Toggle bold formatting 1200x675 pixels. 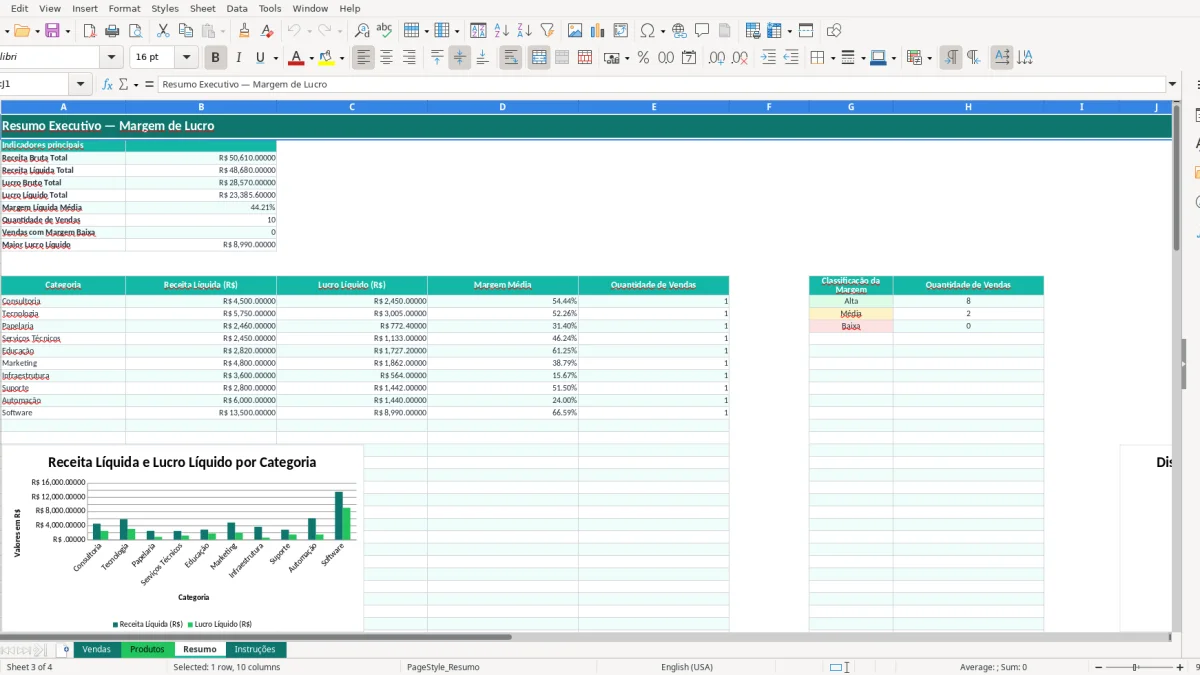[x=214, y=58]
